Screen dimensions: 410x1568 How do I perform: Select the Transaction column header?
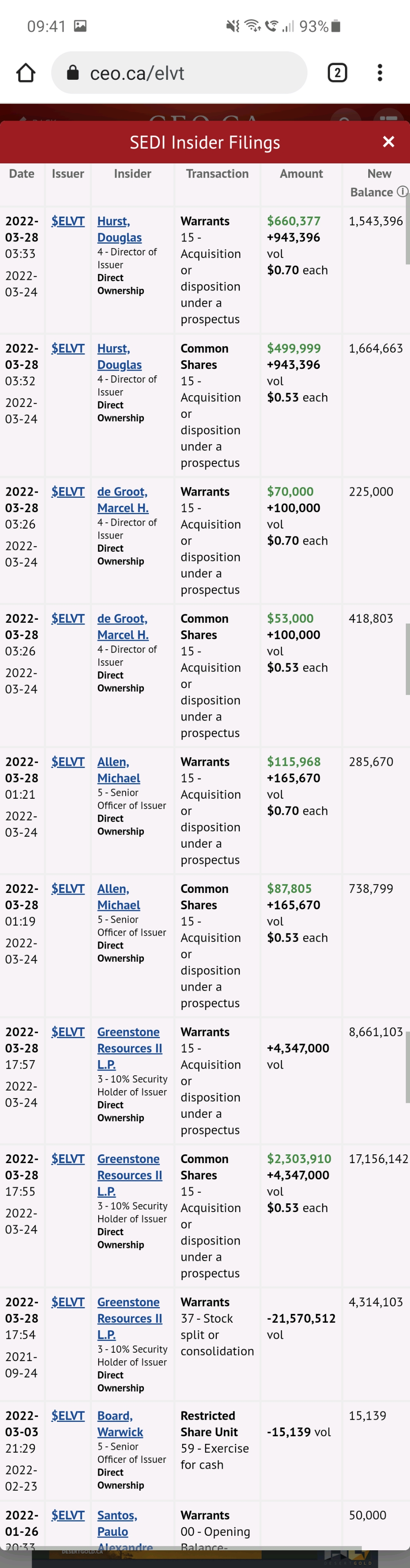coord(217,174)
